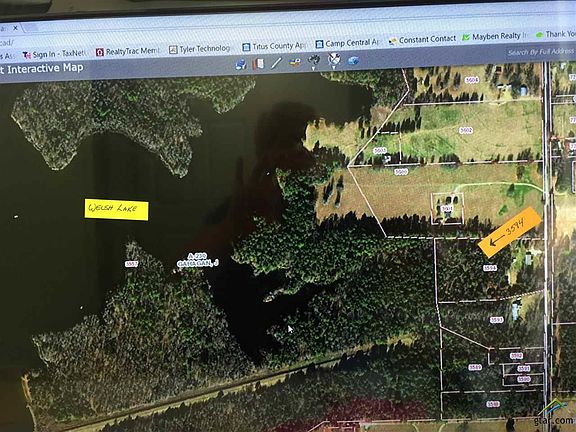Select parcel label 3601 near house
Viewport: 576px width, 432px height.
[x=447, y=209]
